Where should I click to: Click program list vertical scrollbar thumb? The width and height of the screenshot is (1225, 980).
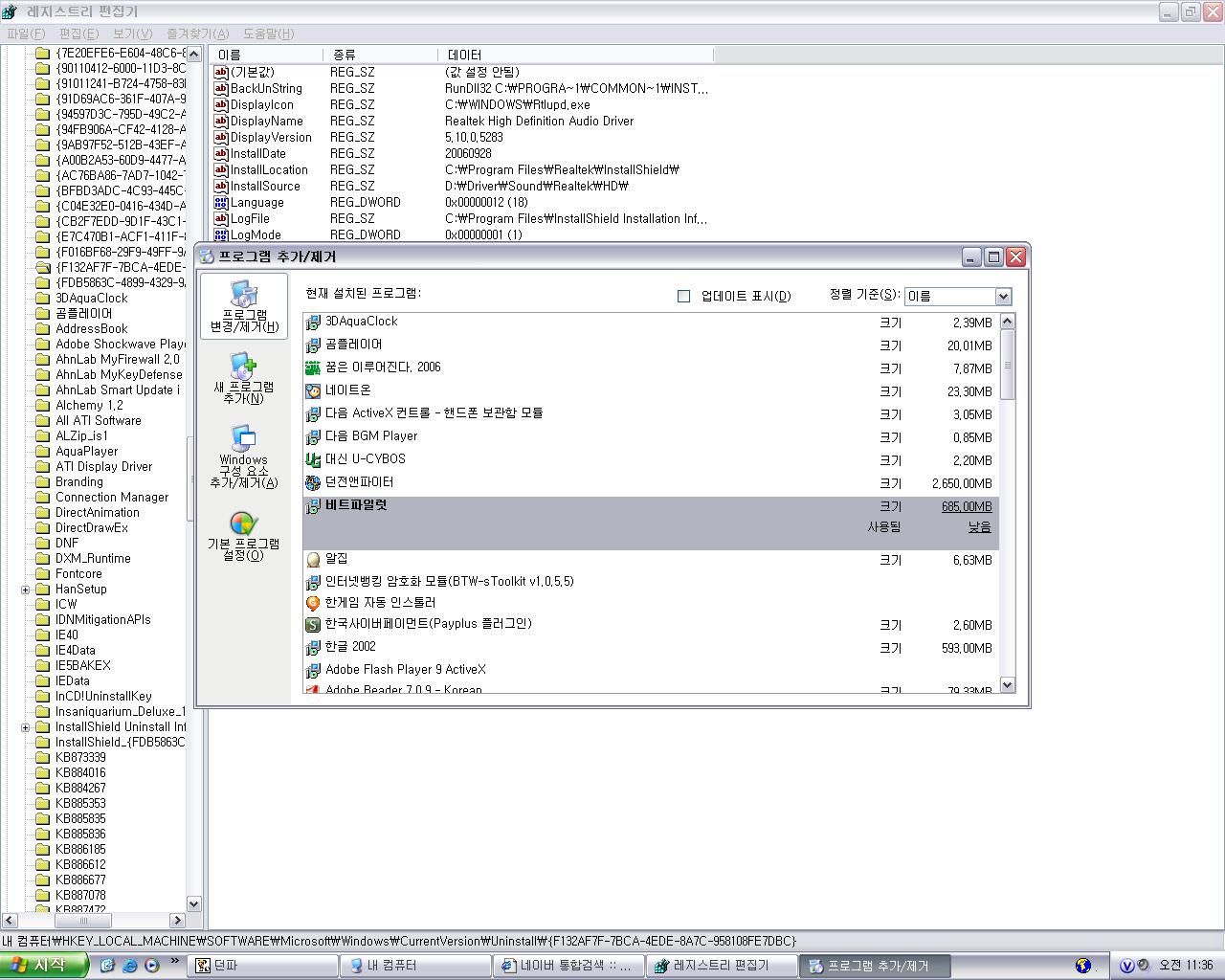click(1007, 365)
